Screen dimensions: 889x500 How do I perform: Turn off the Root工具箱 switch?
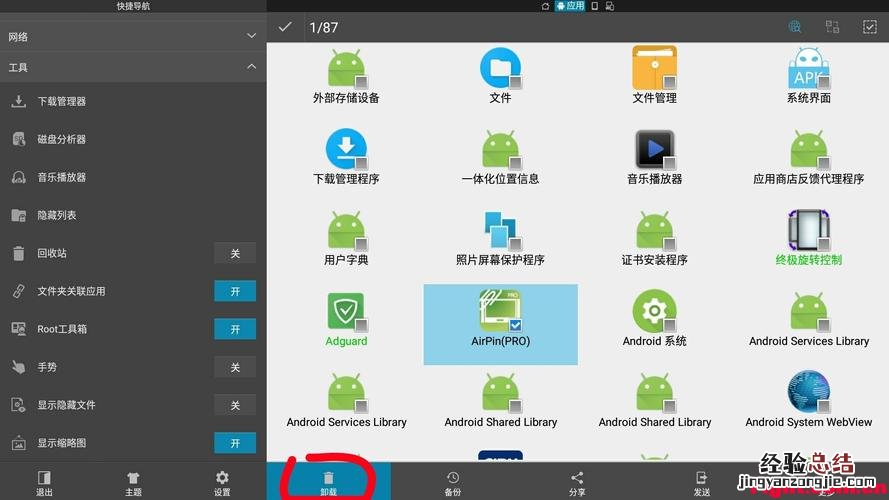(x=235, y=329)
